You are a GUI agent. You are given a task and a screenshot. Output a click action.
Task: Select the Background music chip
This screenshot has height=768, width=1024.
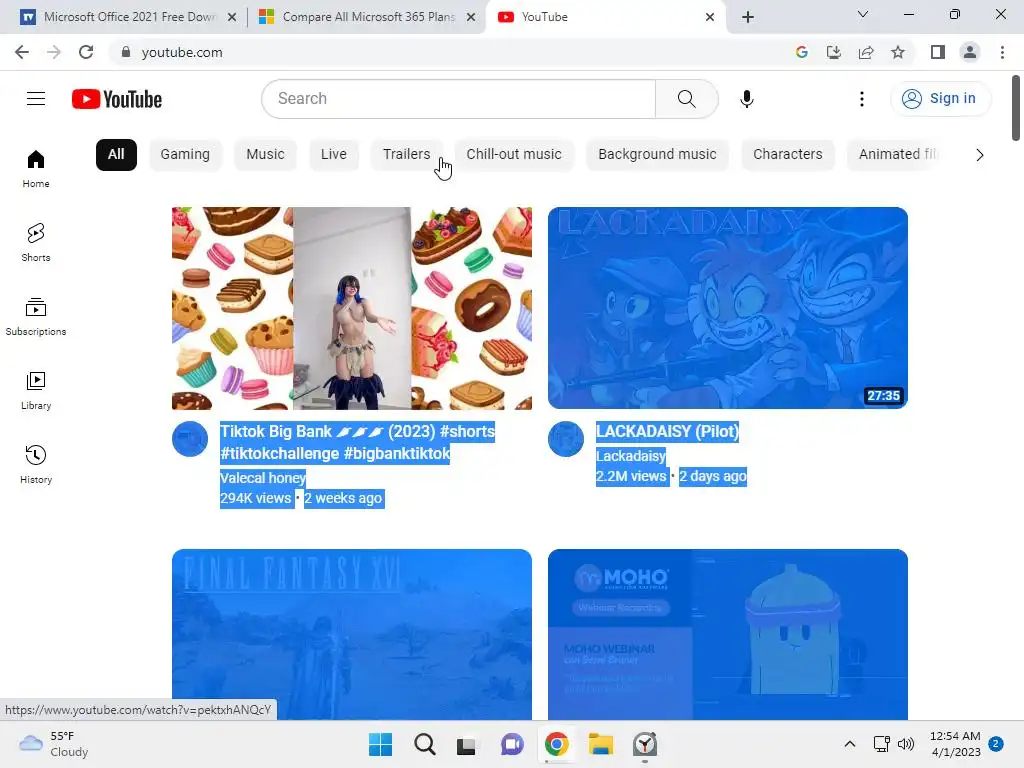click(x=657, y=155)
